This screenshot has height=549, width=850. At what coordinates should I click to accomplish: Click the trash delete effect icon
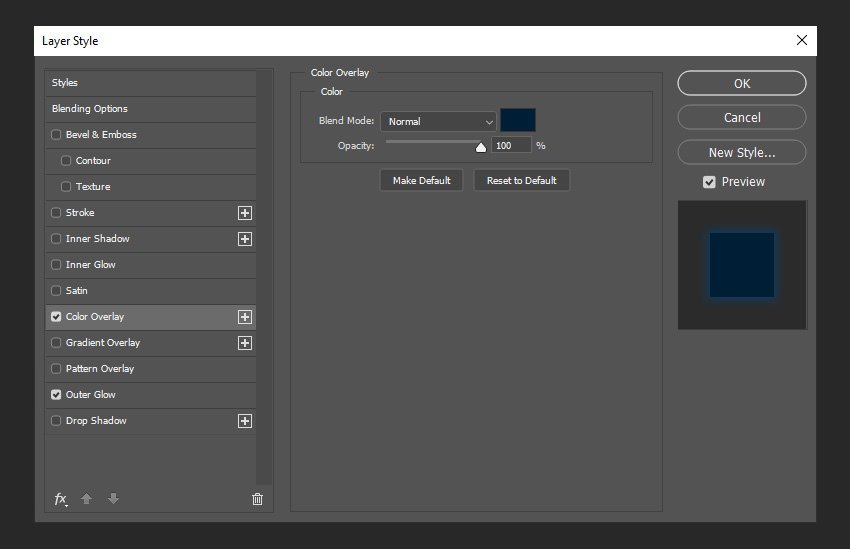pos(257,499)
